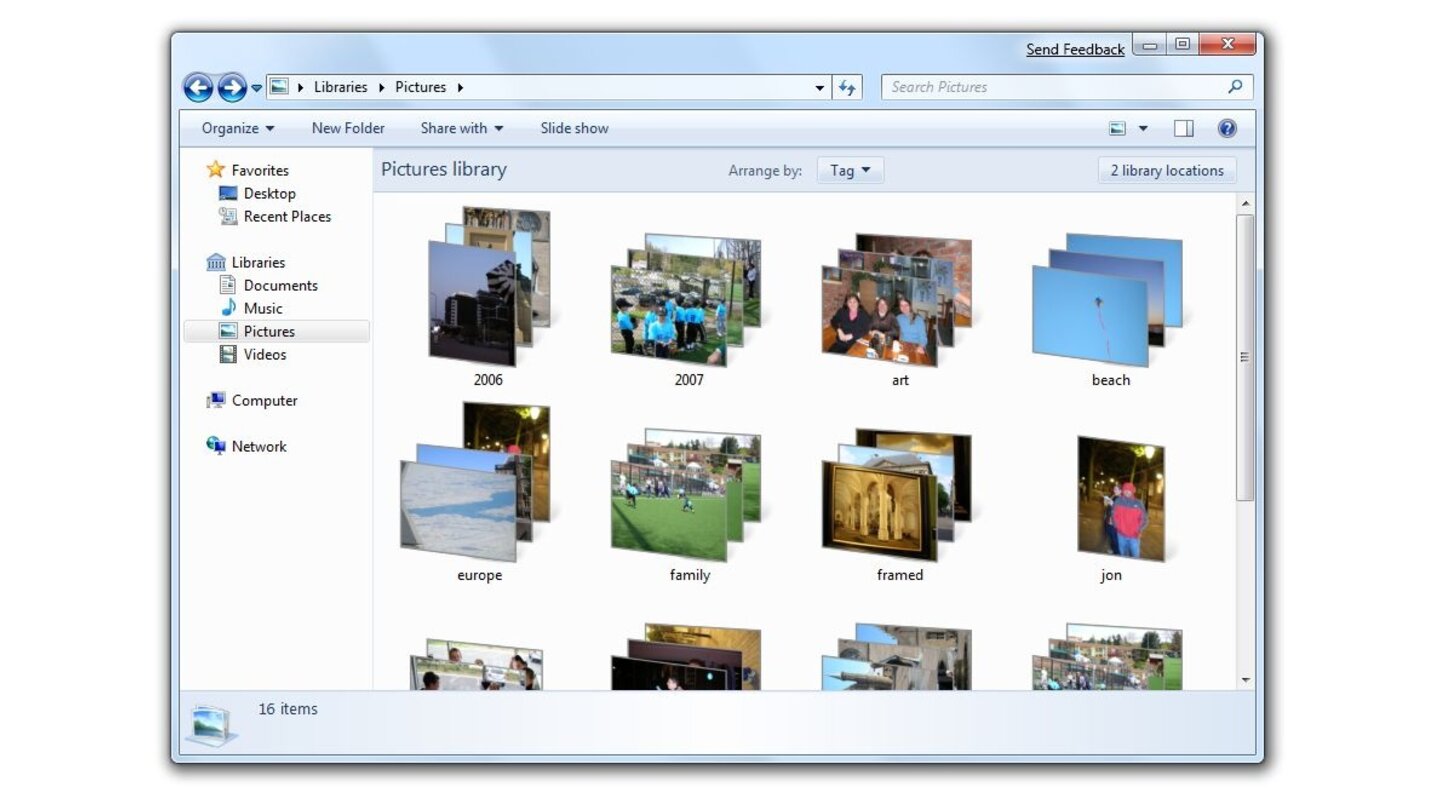Open the Videos library in sidebar

click(265, 354)
